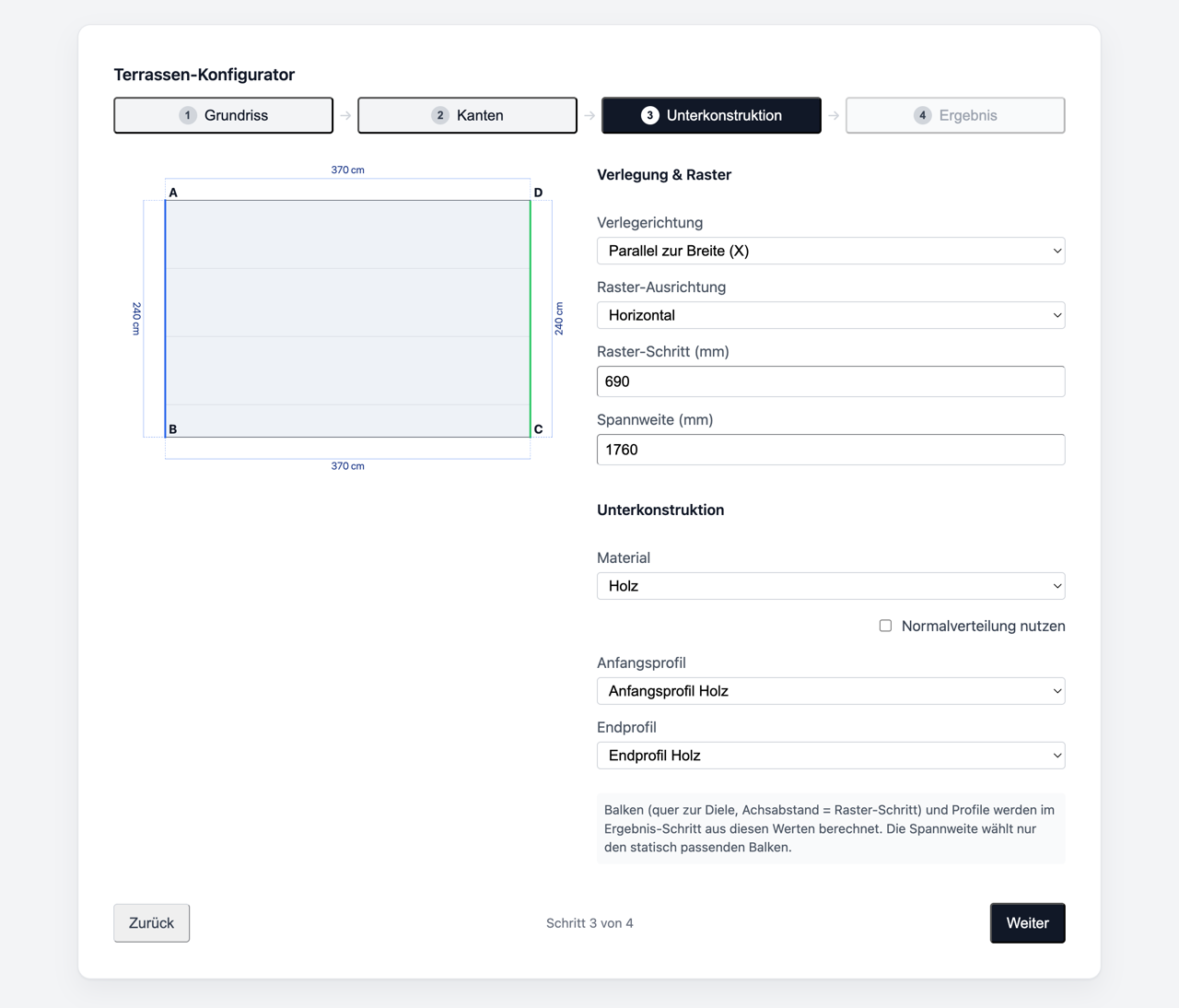The image size is (1179, 1008).
Task: Click the 'Verlegung & Raster' heading
Action: click(x=664, y=175)
